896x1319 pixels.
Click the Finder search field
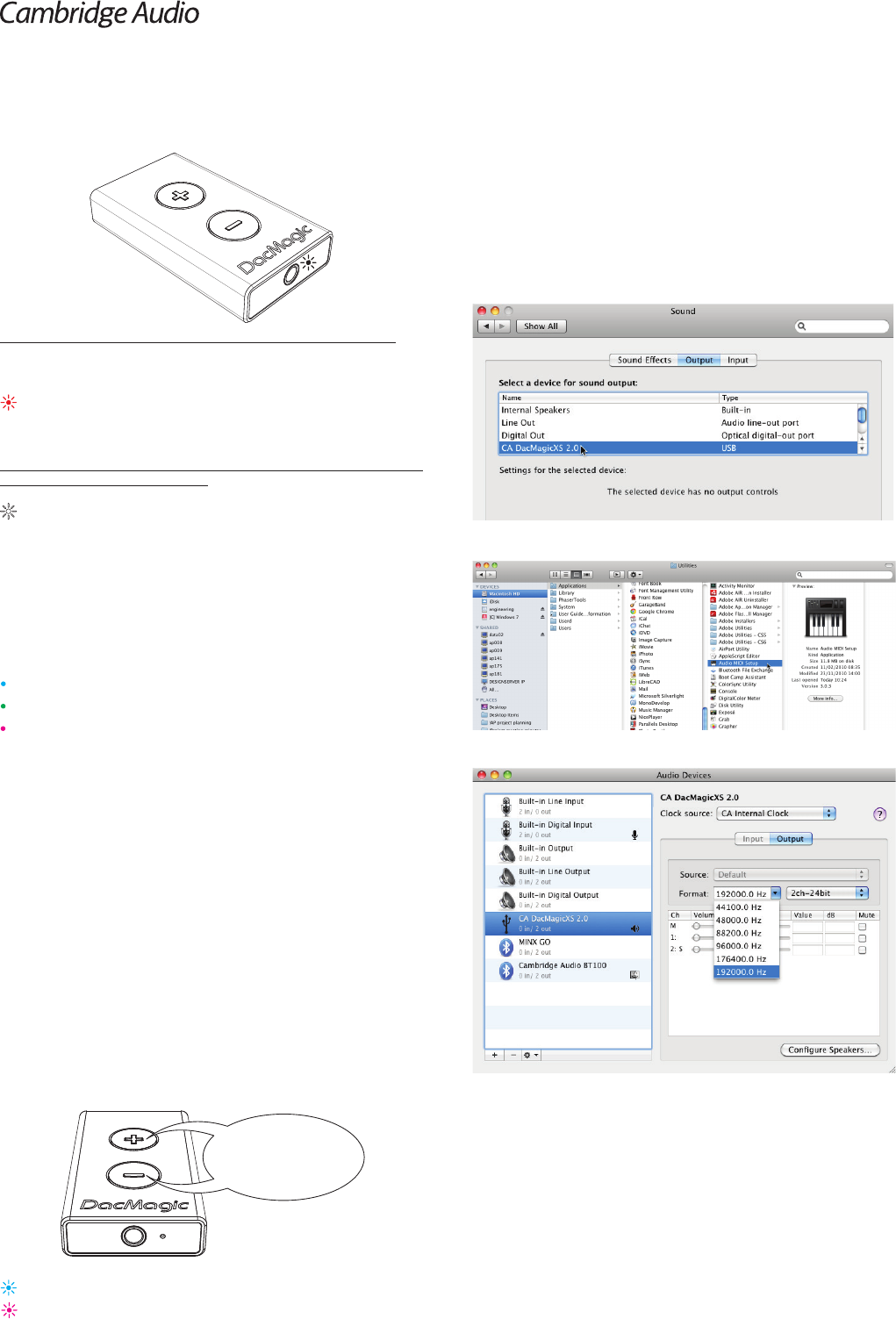[842, 575]
